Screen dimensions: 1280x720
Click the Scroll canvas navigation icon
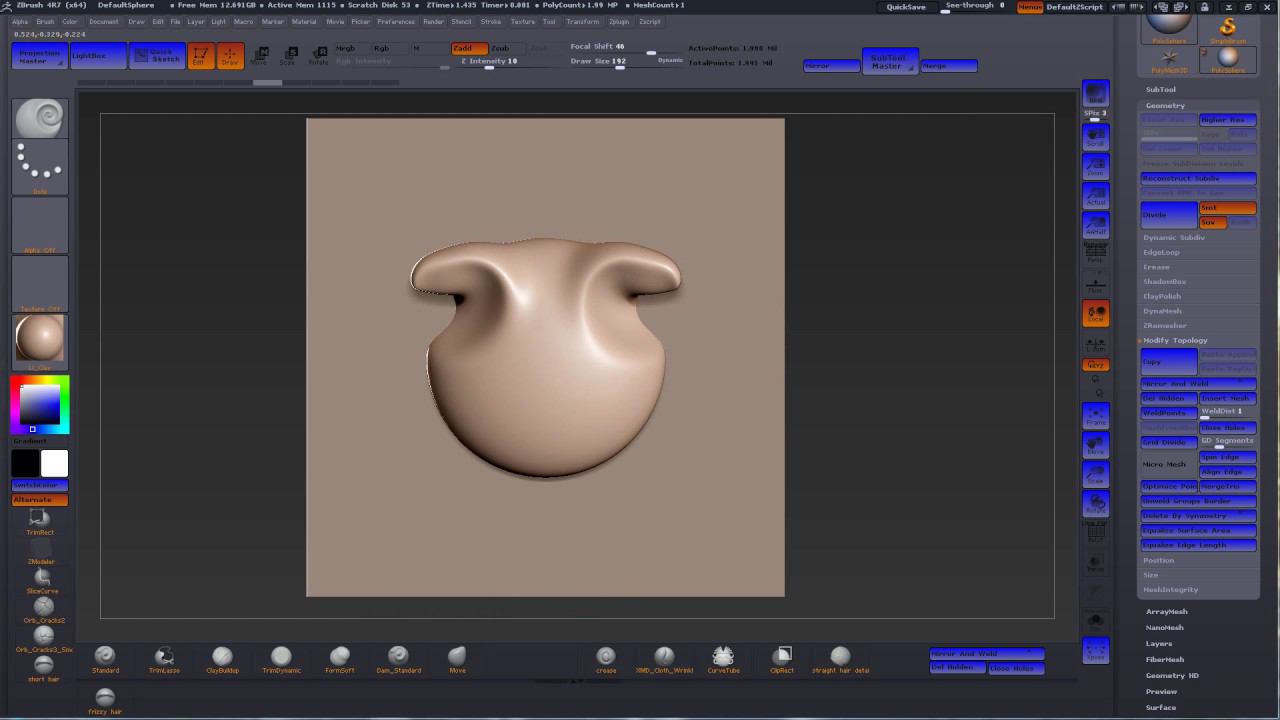point(1096,137)
